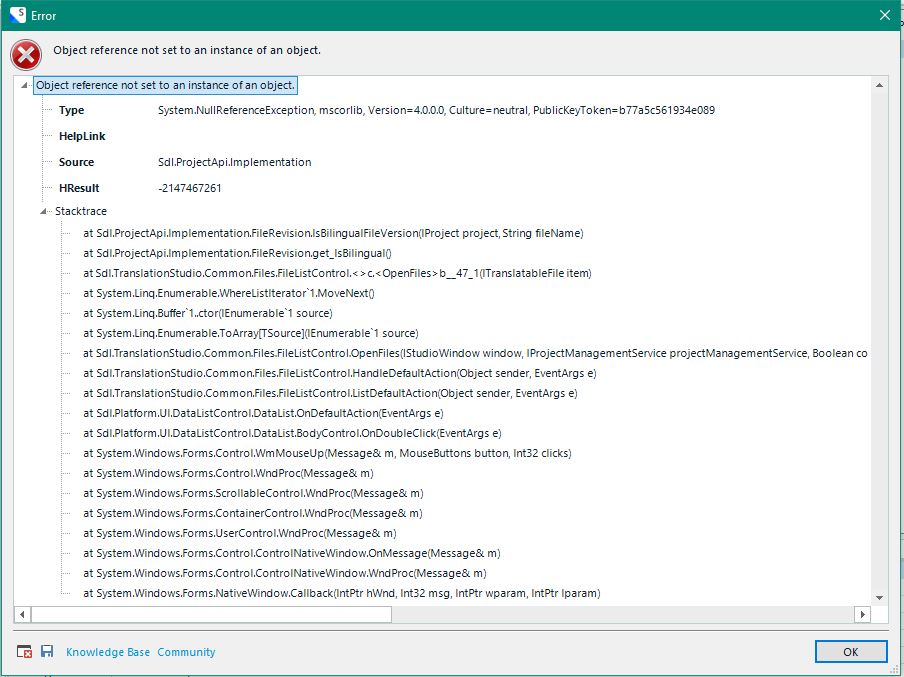Click the vertical scrollbar down arrow
The width and height of the screenshot is (904, 677).
click(879, 597)
